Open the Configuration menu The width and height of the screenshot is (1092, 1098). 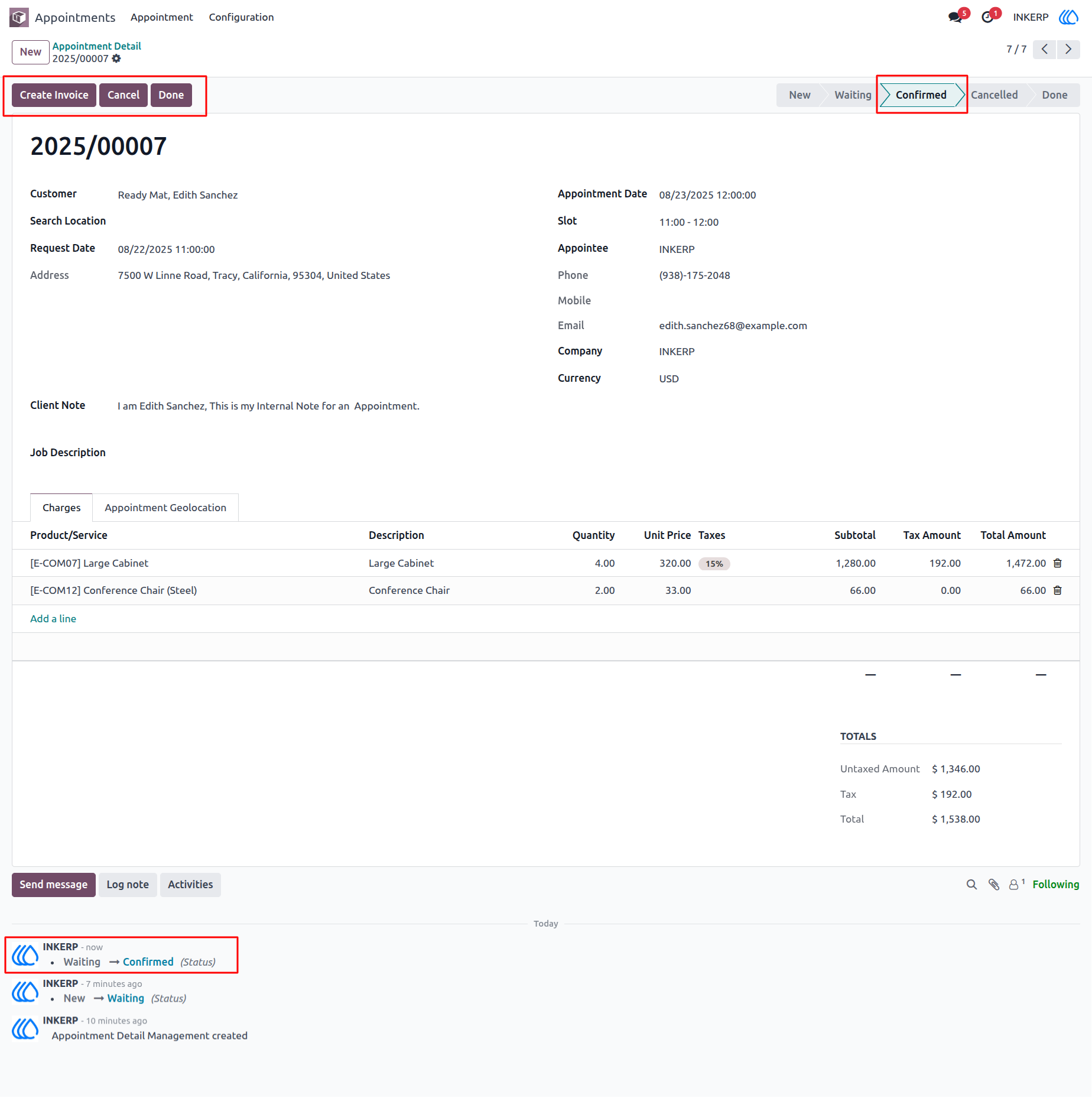click(241, 17)
